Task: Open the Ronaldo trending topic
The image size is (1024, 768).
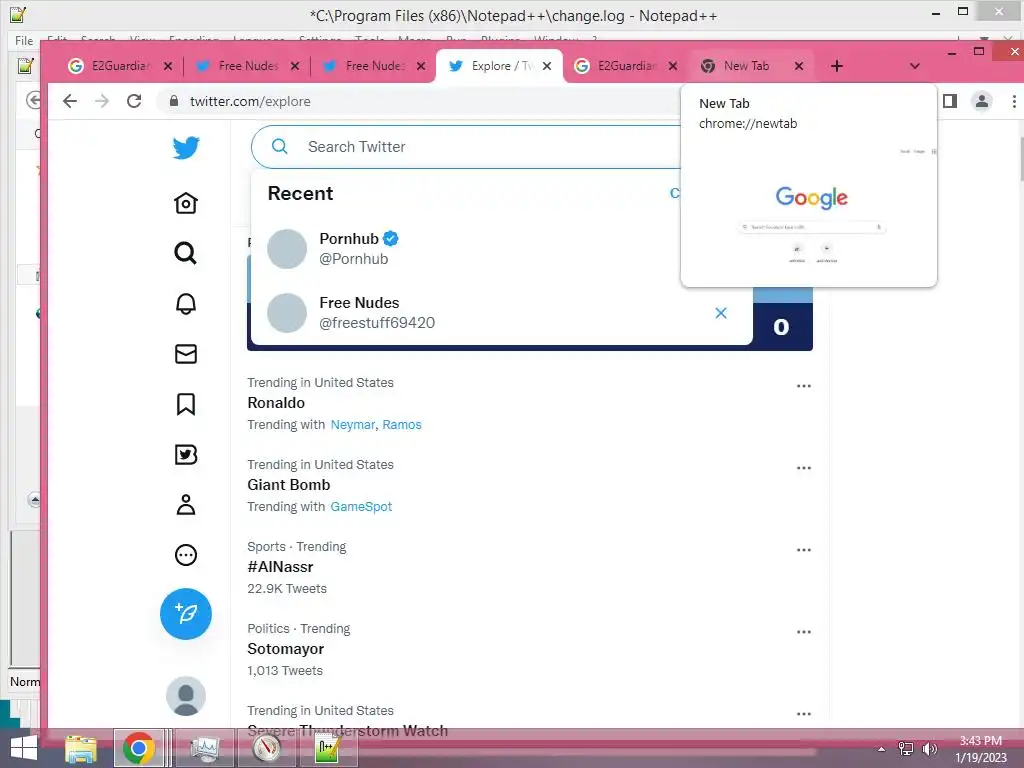Action: point(276,403)
